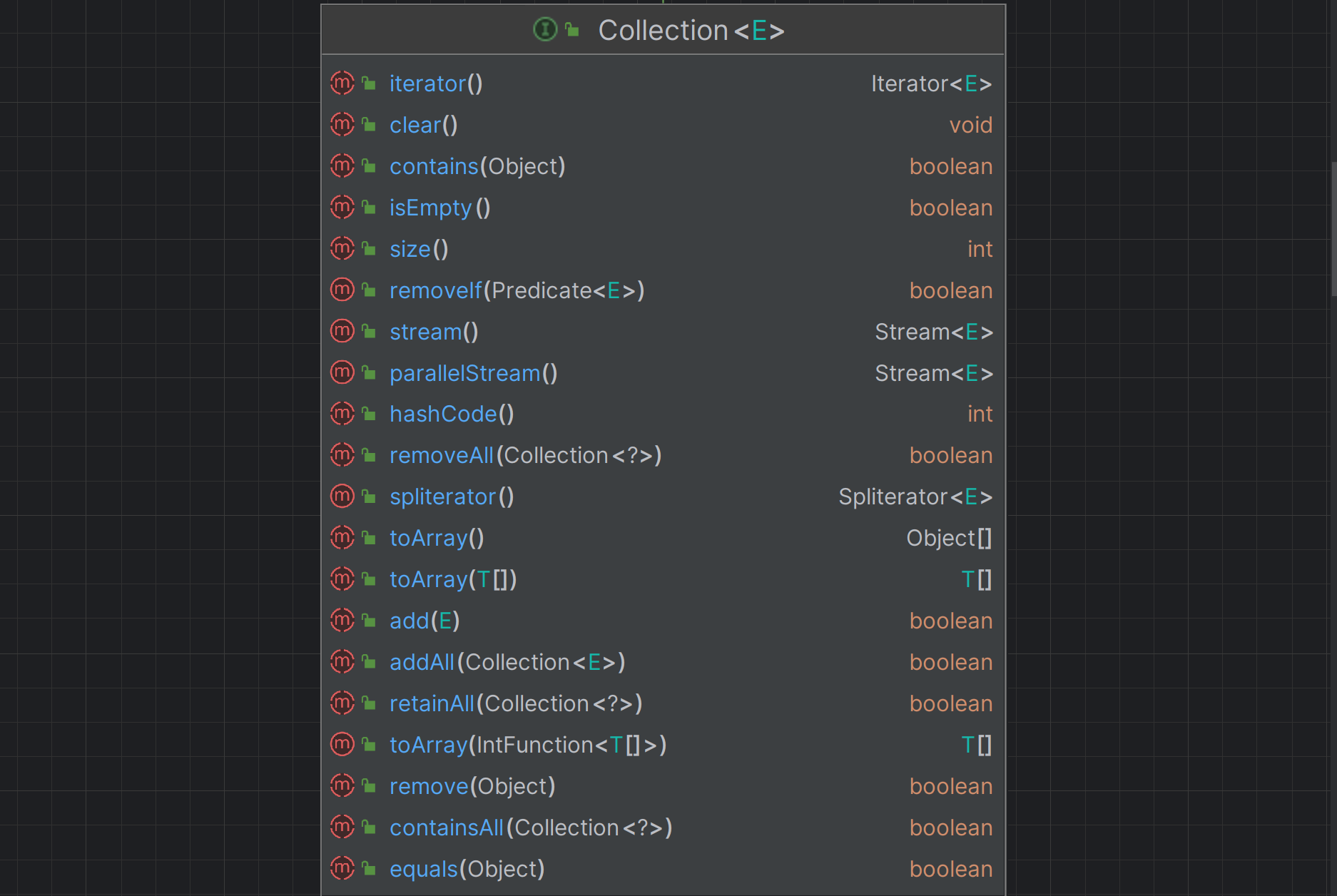Screen dimensions: 1337x896
Task: Select the Collection<E> class header
Action: 663,30
